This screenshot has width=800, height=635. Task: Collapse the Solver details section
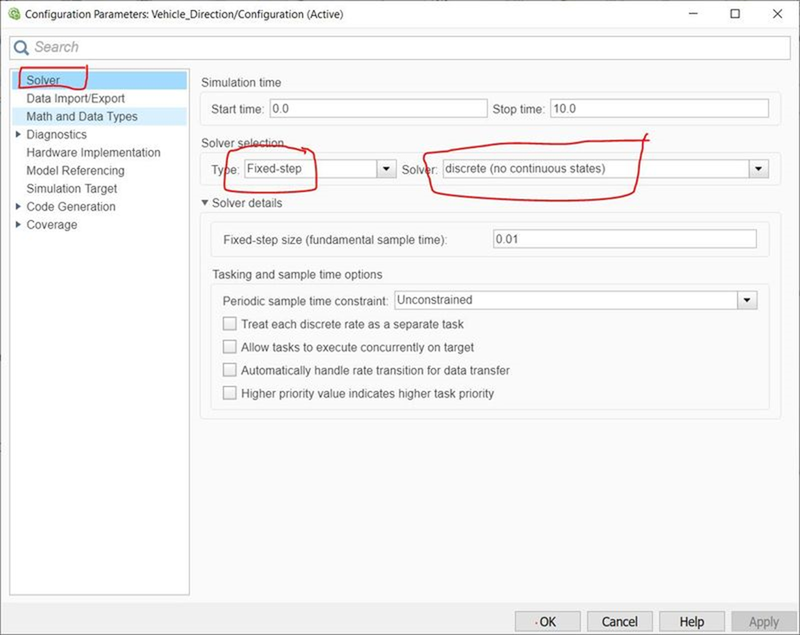tap(205, 203)
